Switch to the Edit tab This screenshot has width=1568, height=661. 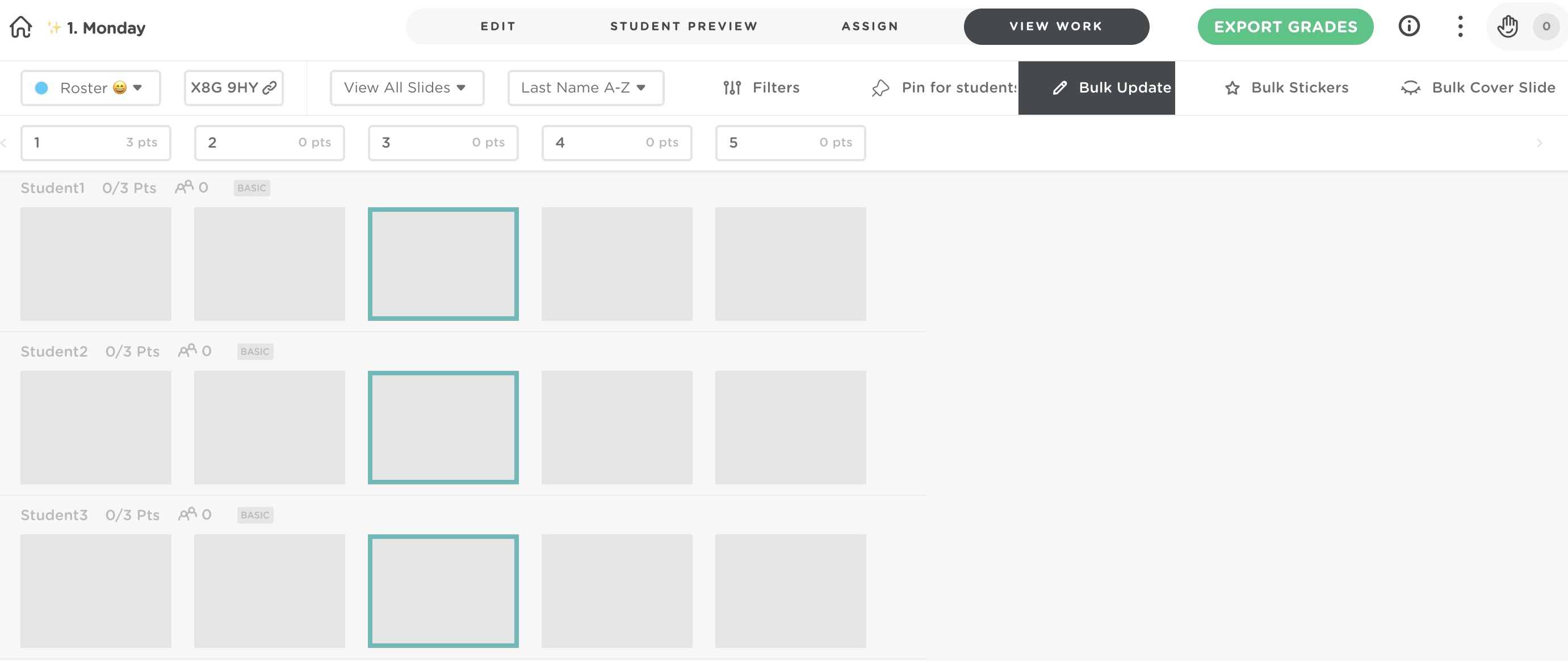click(x=498, y=26)
